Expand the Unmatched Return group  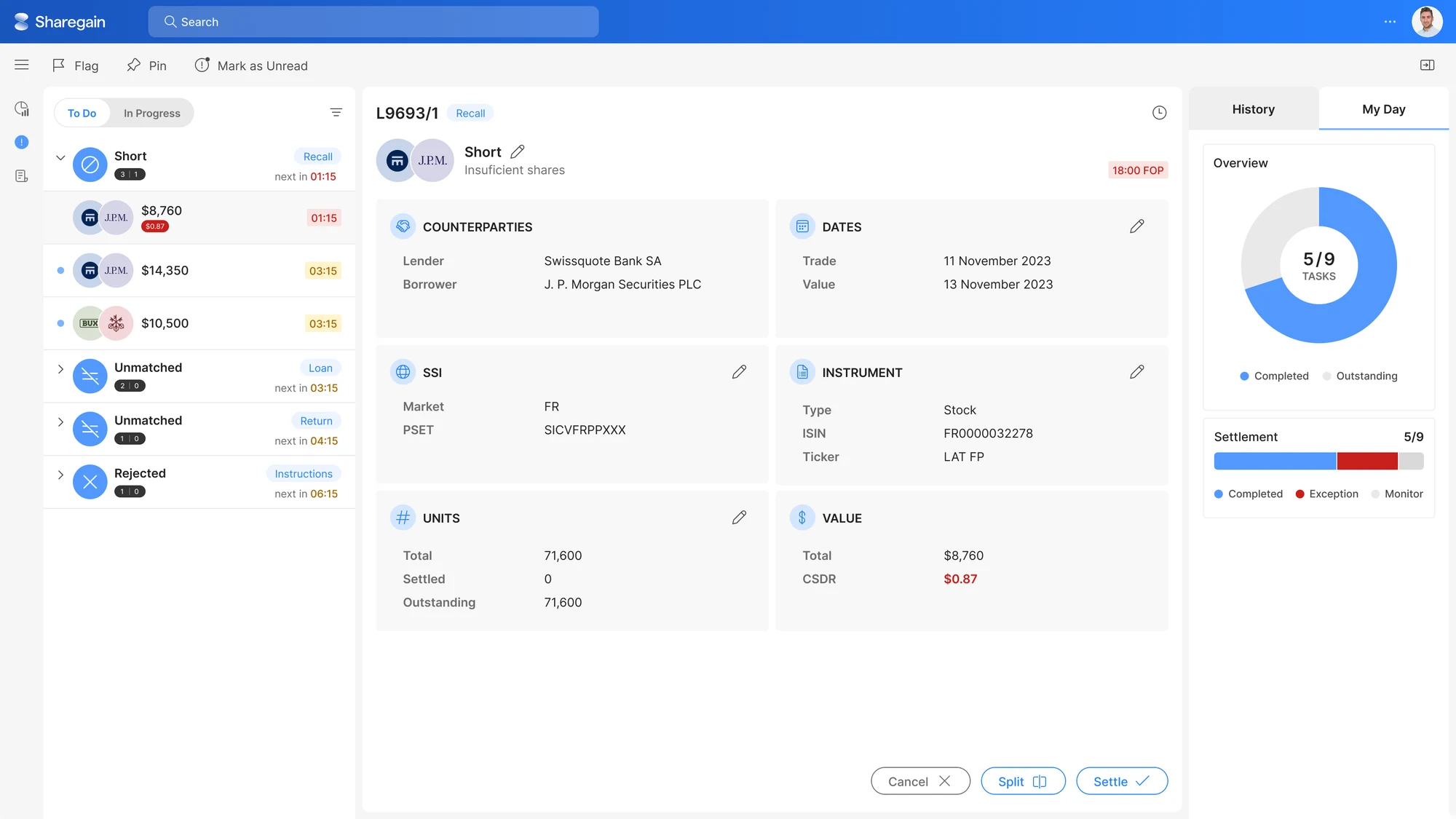tap(60, 422)
